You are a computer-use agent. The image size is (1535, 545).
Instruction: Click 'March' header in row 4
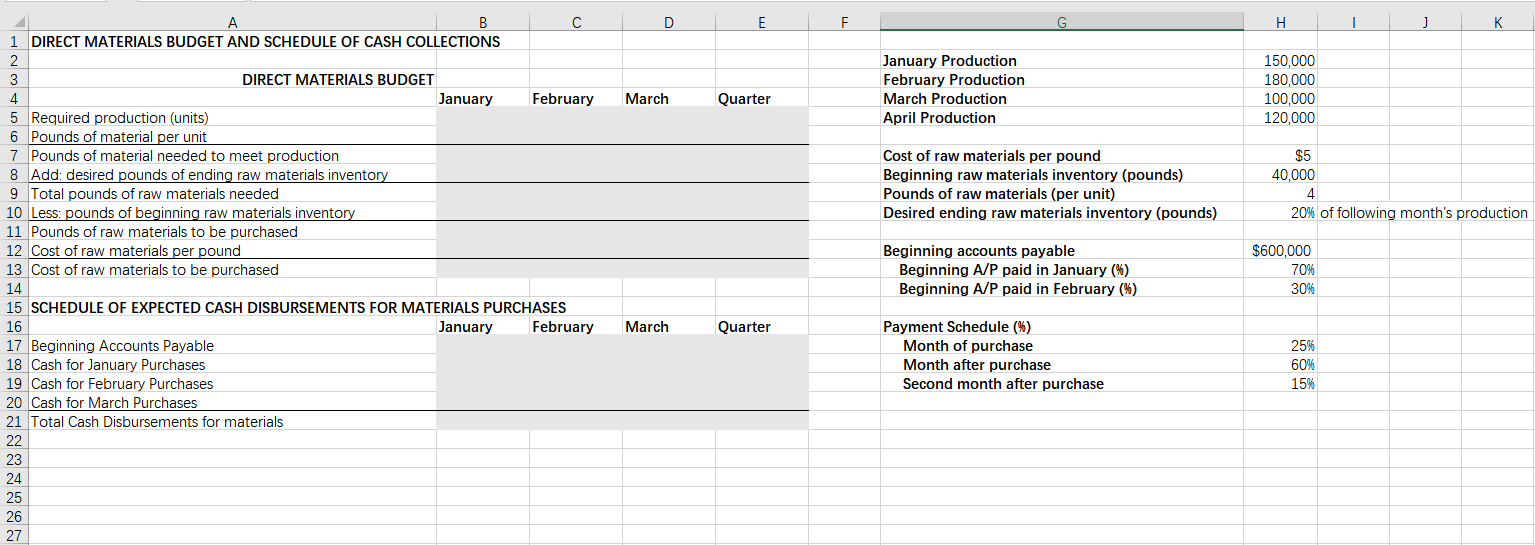(x=647, y=99)
